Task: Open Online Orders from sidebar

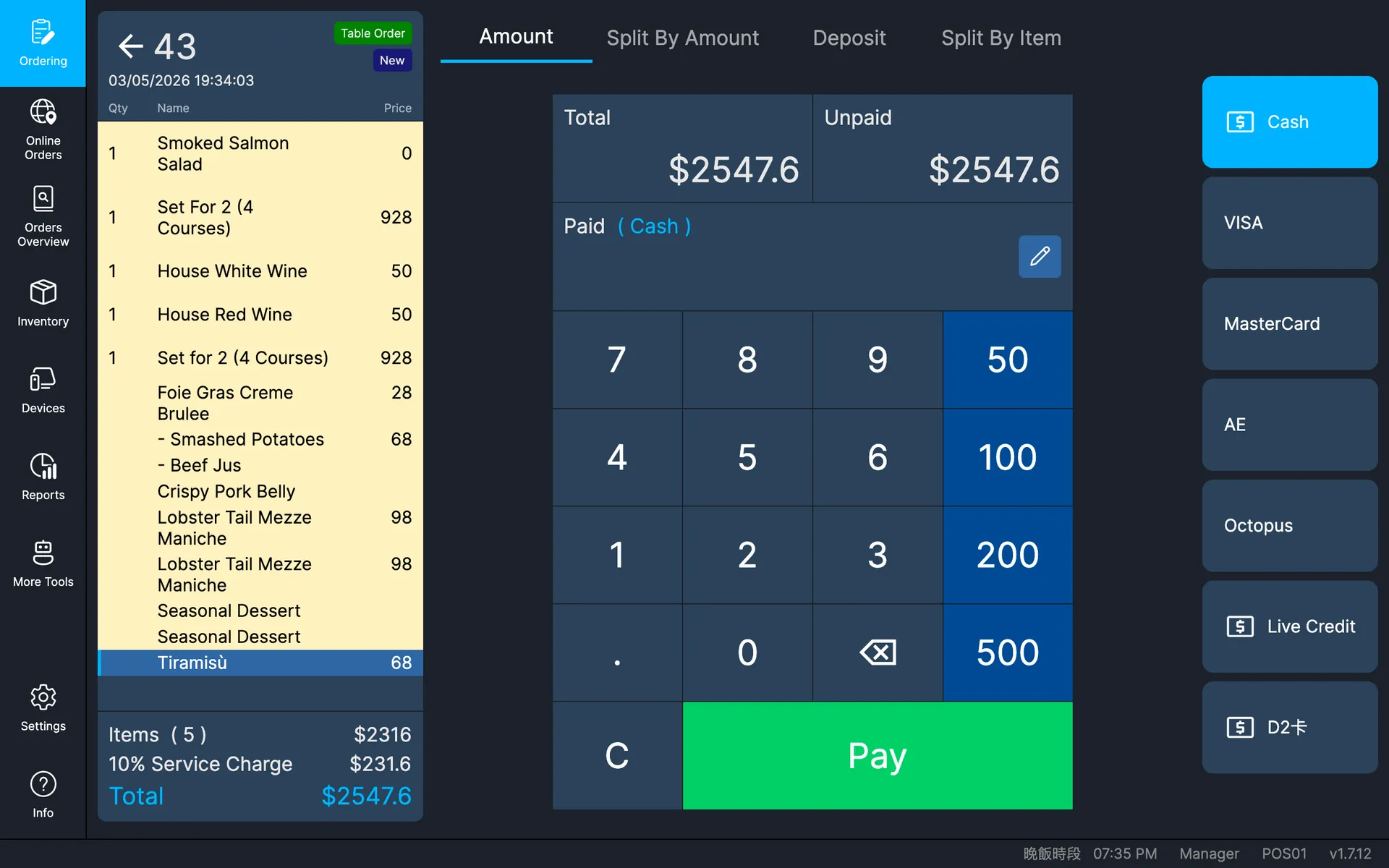Action: pos(43,130)
